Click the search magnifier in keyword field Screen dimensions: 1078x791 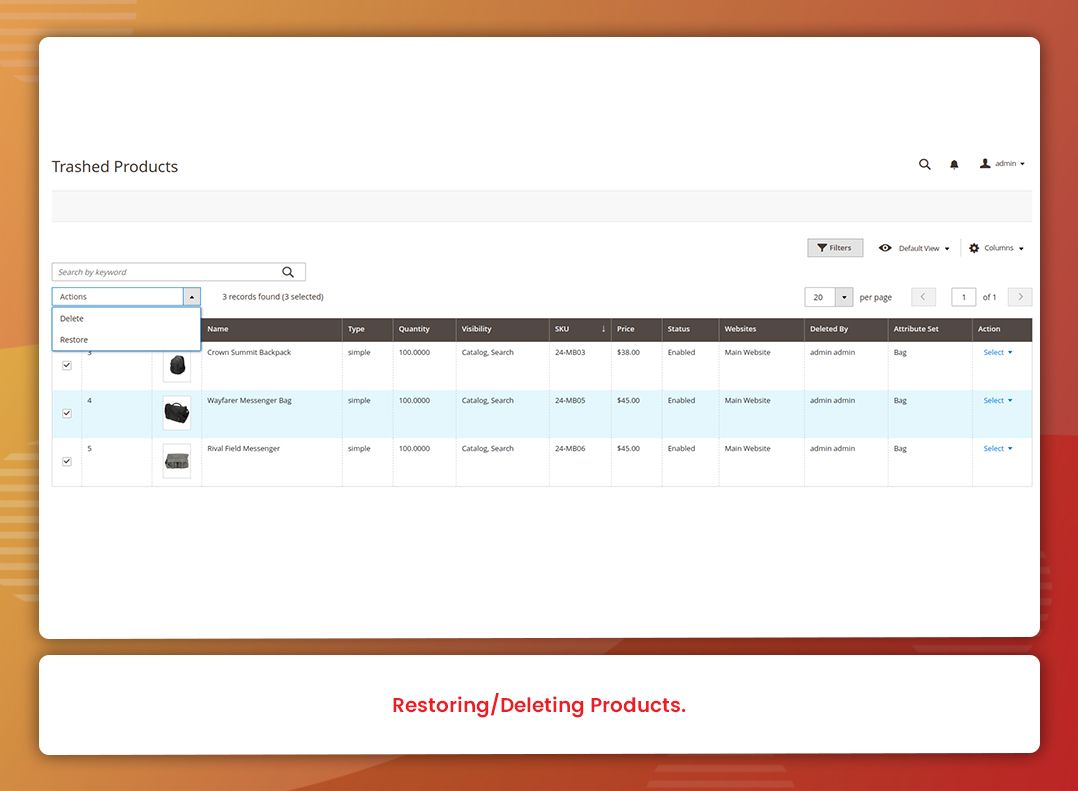click(289, 271)
